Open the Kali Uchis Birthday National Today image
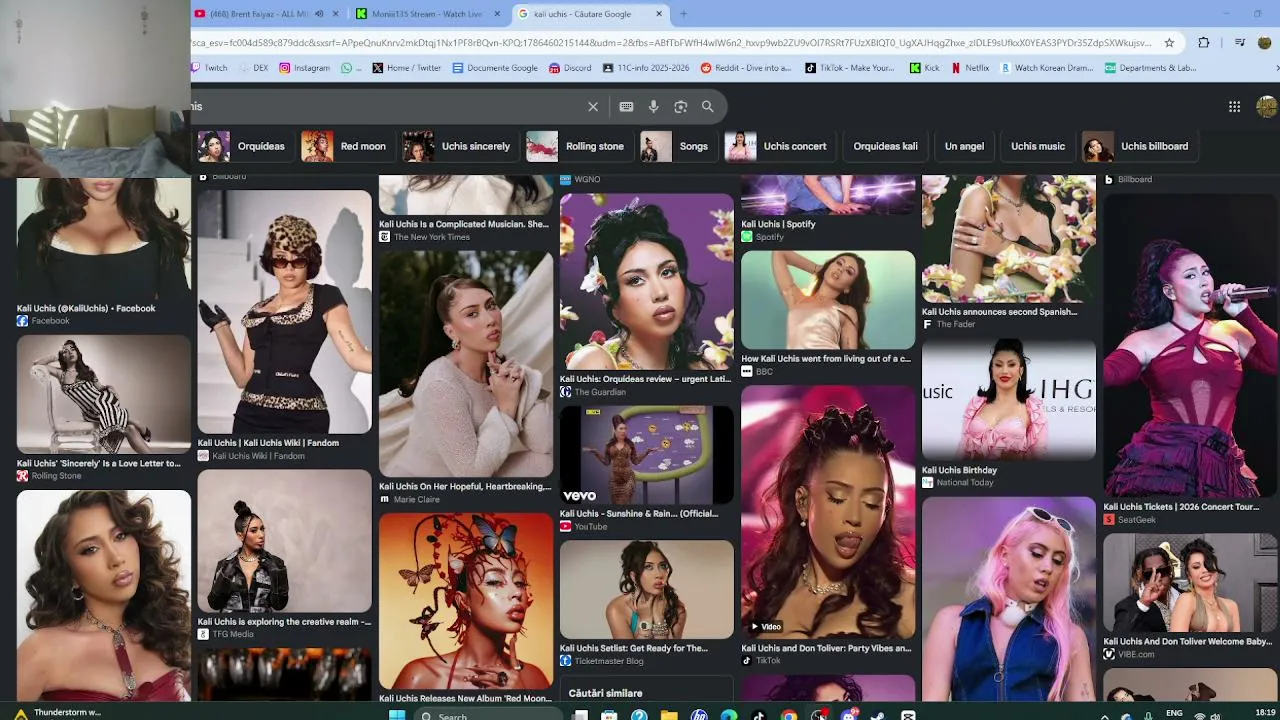The image size is (1280, 720). coord(1008,400)
